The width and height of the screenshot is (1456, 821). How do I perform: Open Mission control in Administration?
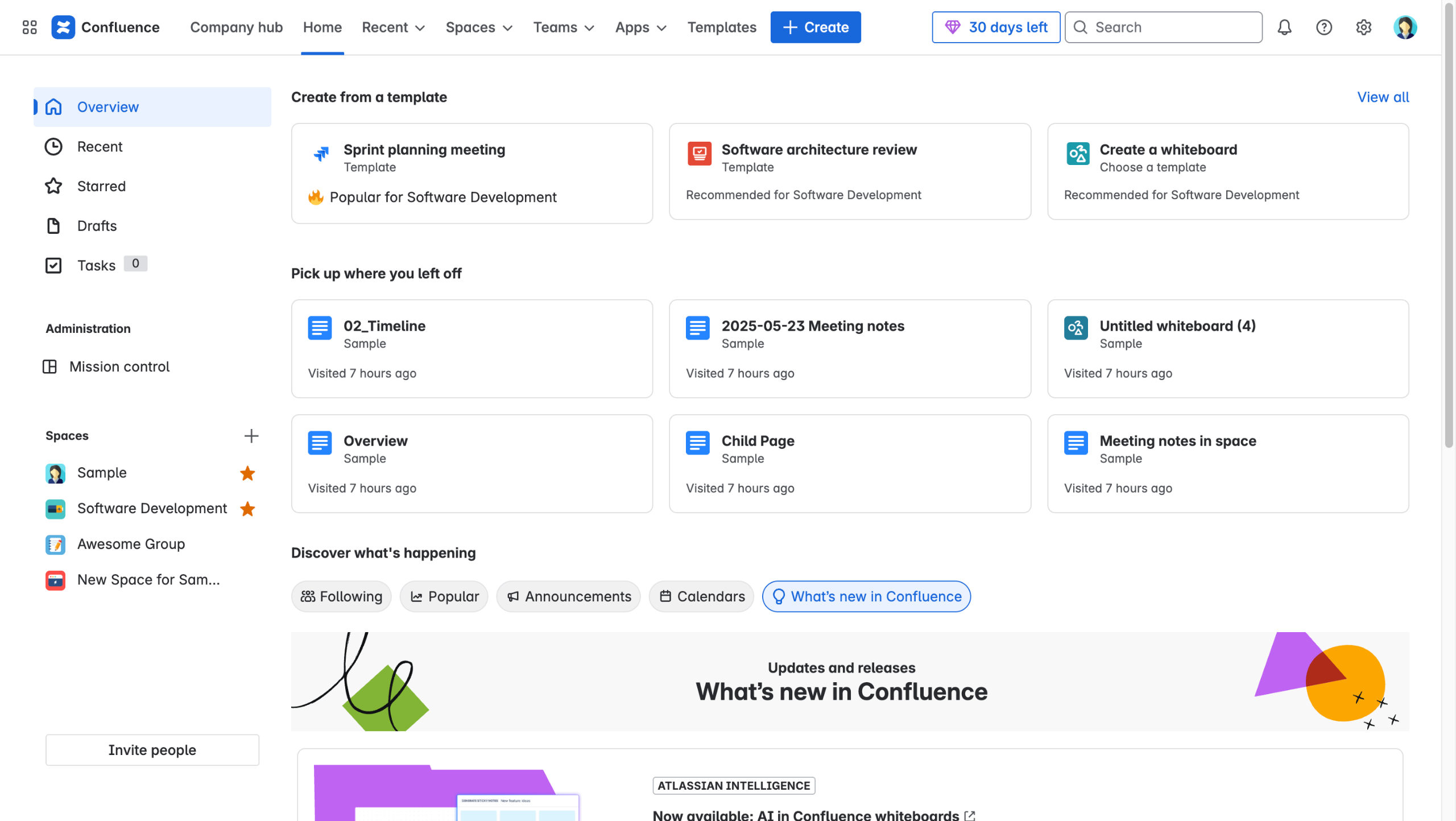[x=119, y=366]
